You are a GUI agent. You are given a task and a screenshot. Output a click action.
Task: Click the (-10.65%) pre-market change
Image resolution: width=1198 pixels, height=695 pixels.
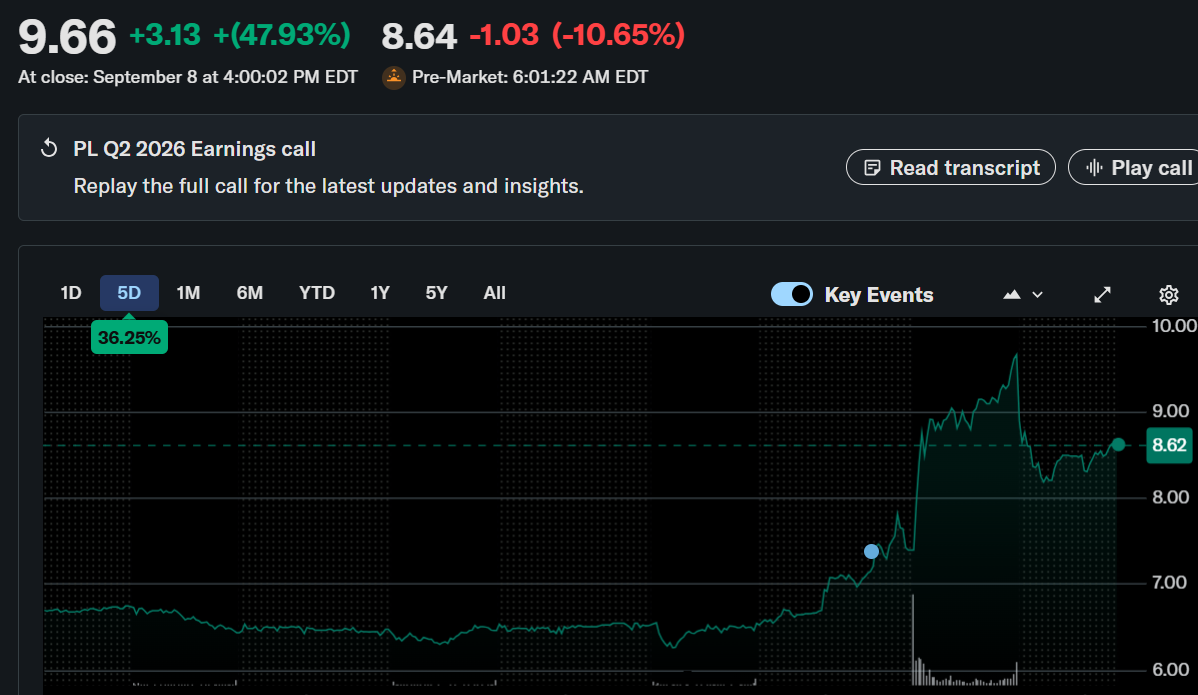click(618, 35)
